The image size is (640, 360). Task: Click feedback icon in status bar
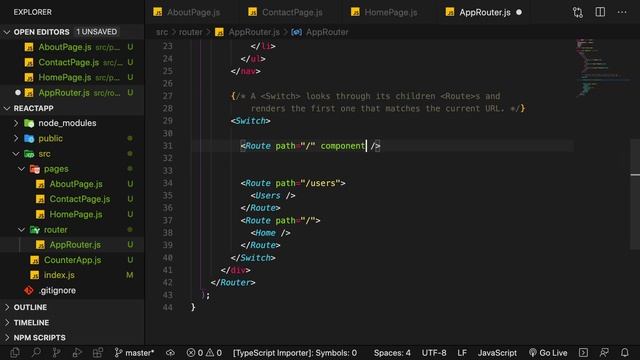click(x=604, y=353)
